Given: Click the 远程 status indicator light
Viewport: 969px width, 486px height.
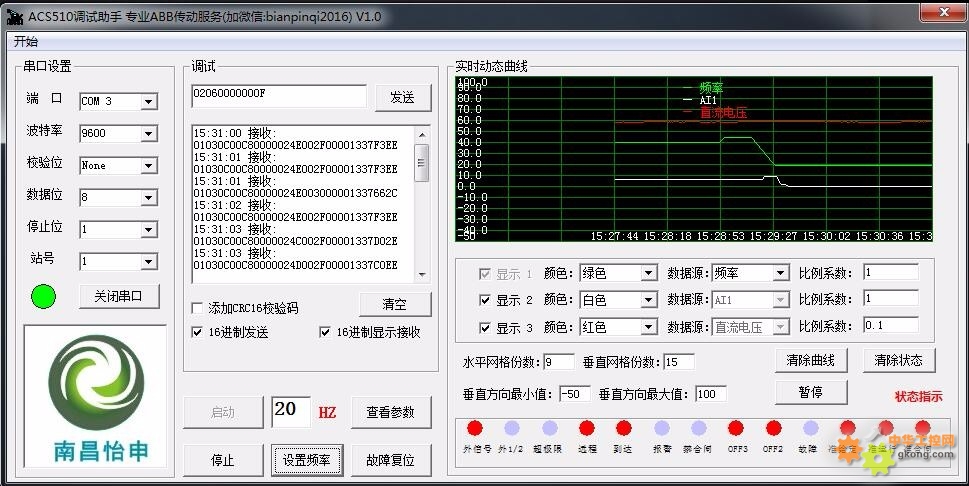Looking at the screenshot, I should 587,428.
